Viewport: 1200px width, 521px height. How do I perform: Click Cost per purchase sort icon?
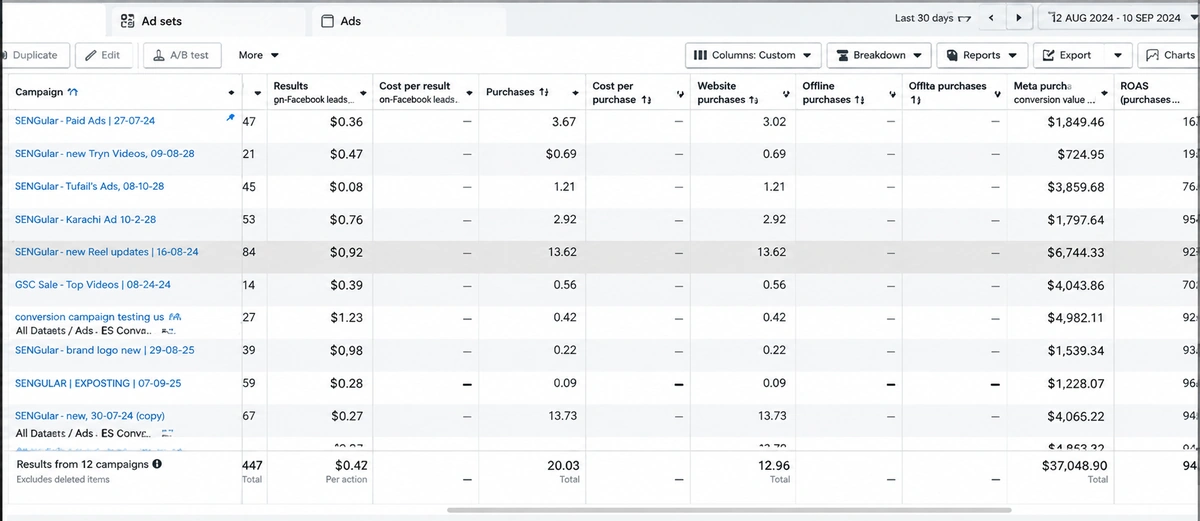646,100
